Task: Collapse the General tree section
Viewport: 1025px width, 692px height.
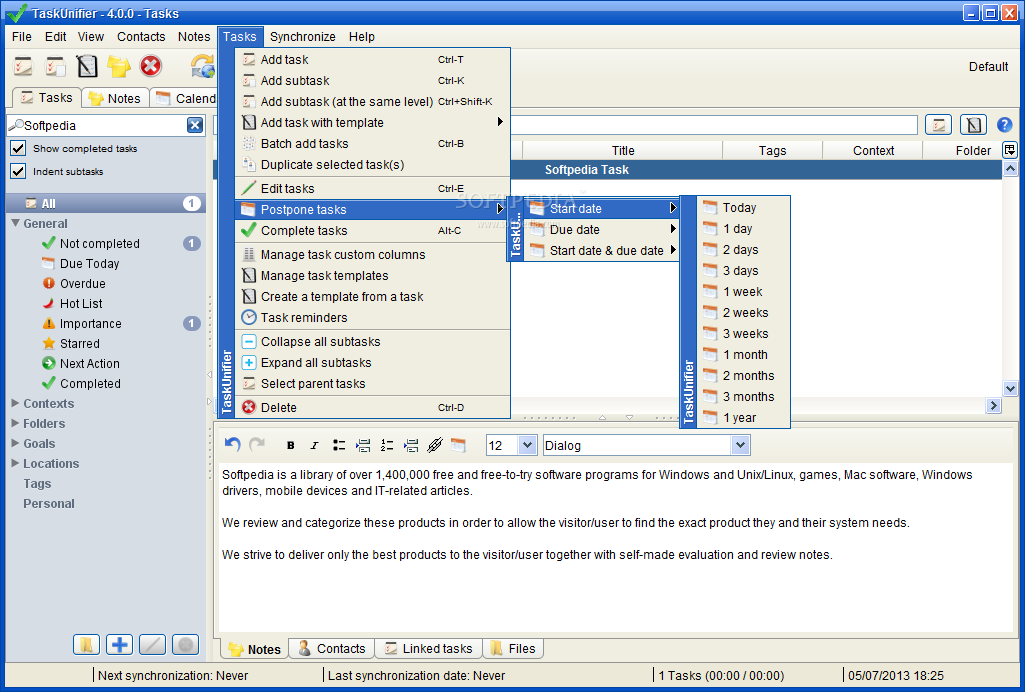Action: 15,223
